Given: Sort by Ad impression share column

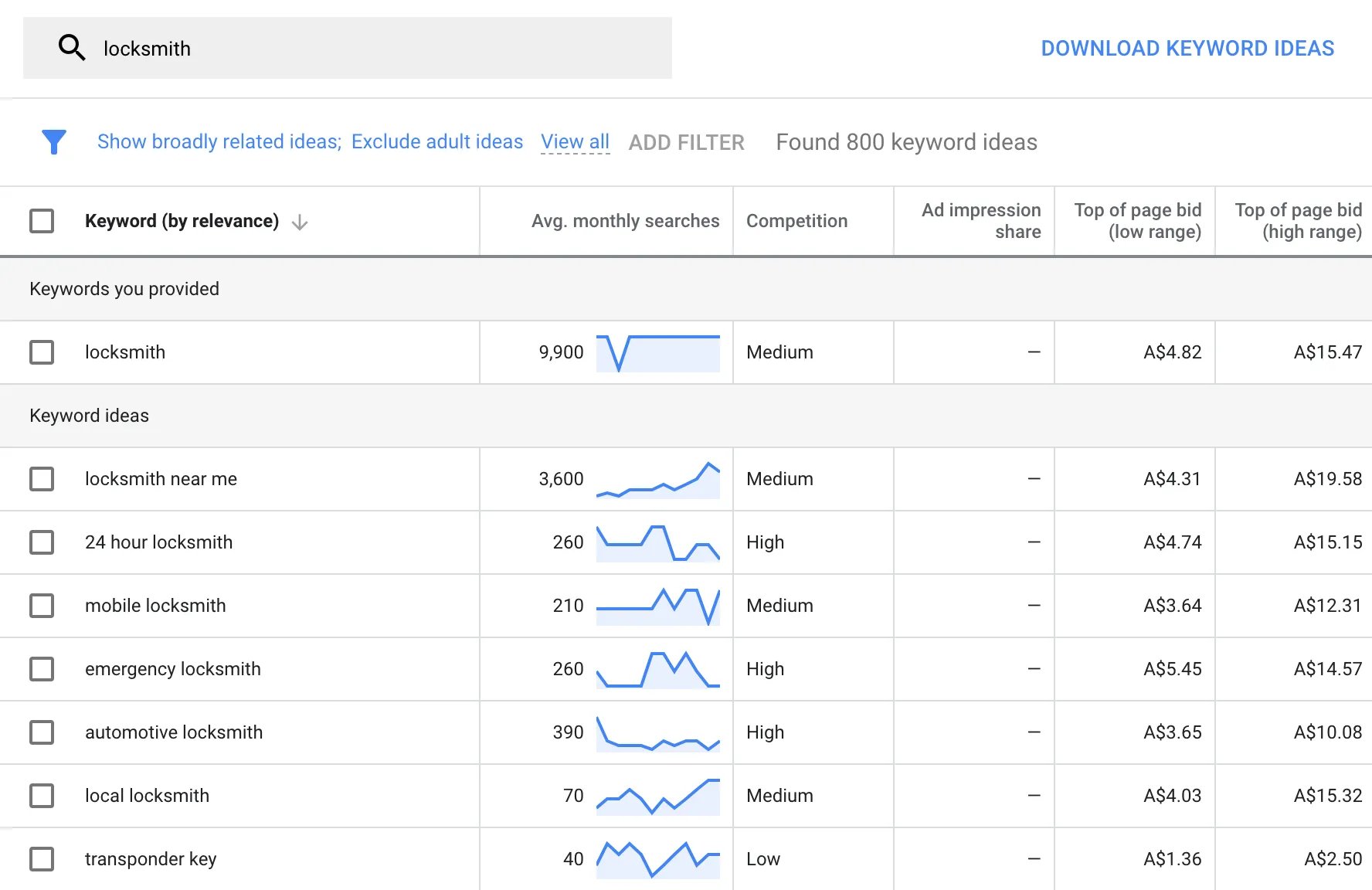Looking at the screenshot, I should [x=981, y=221].
